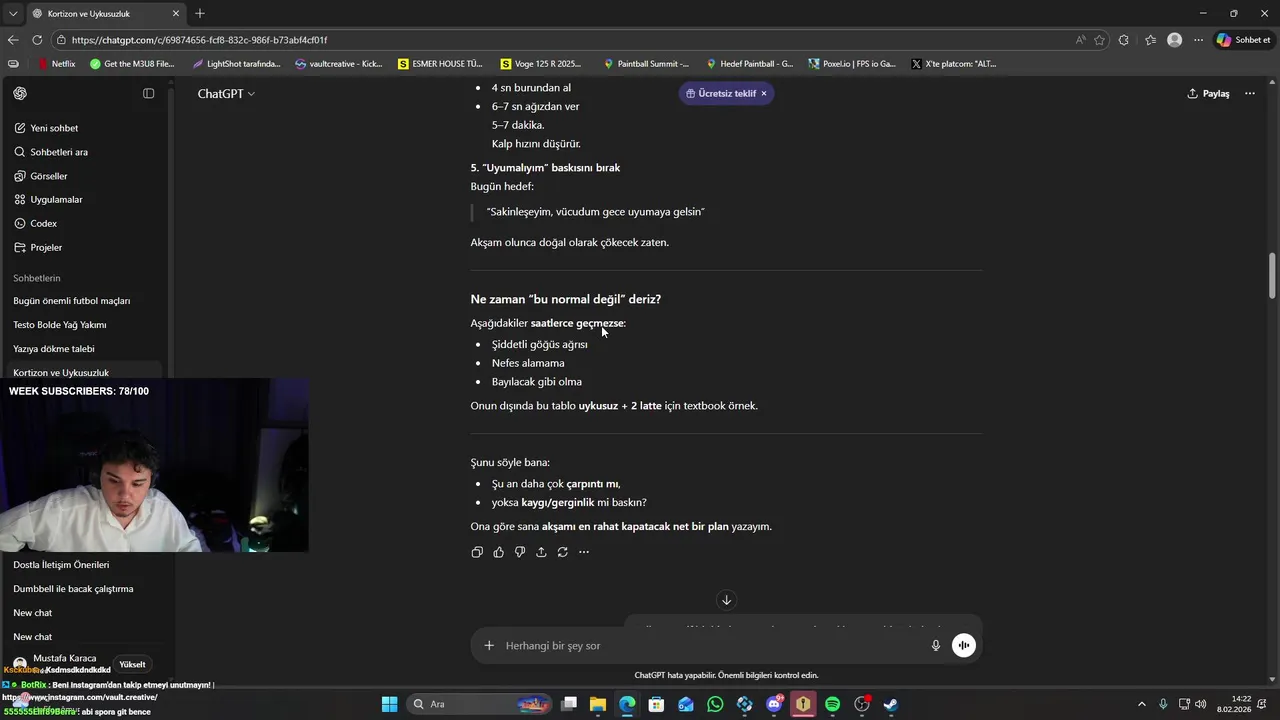Open Discord from the taskbar
The height and width of the screenshot is (720, 1280).
coord(774,704)
